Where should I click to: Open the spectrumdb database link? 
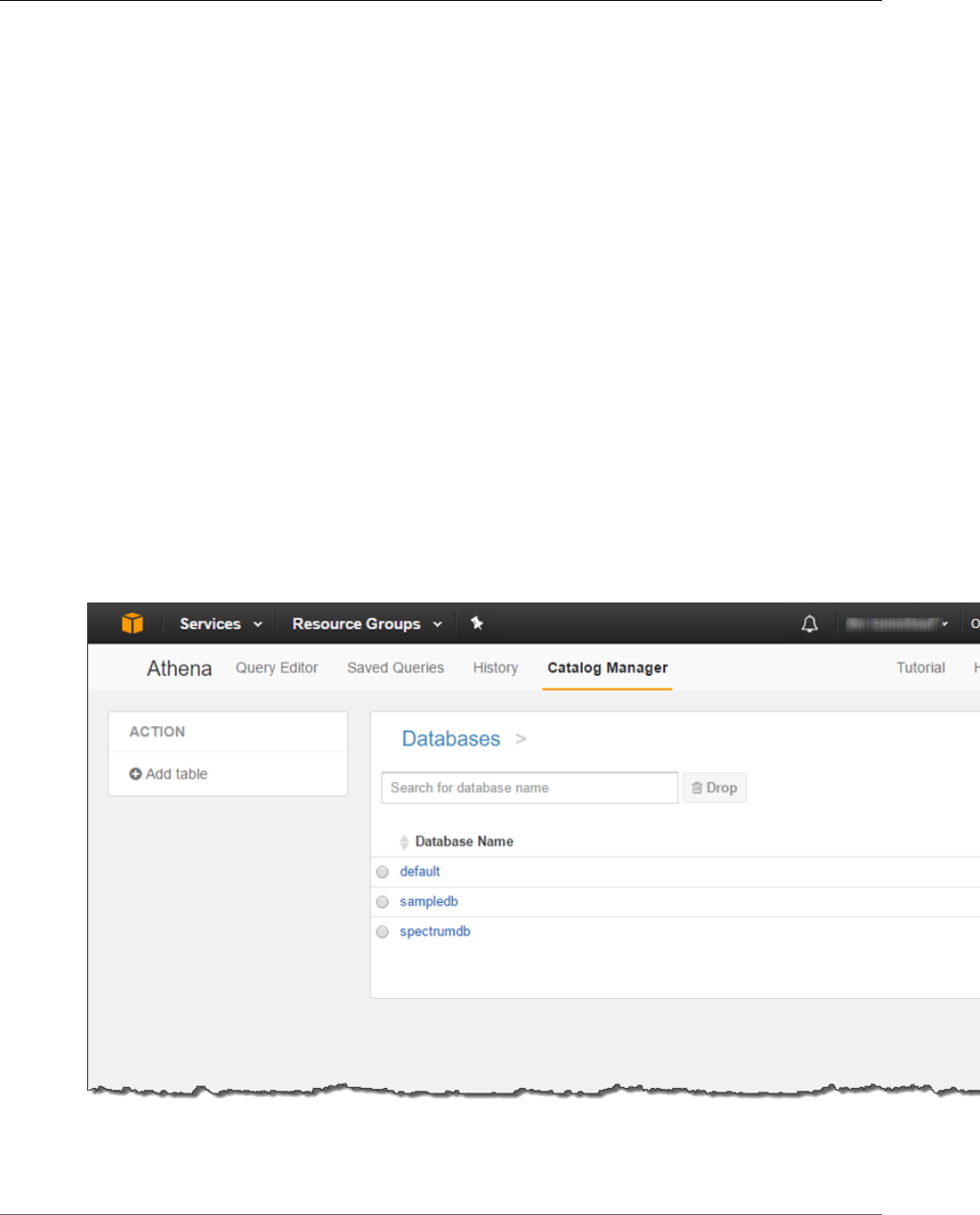click(435, 931)
